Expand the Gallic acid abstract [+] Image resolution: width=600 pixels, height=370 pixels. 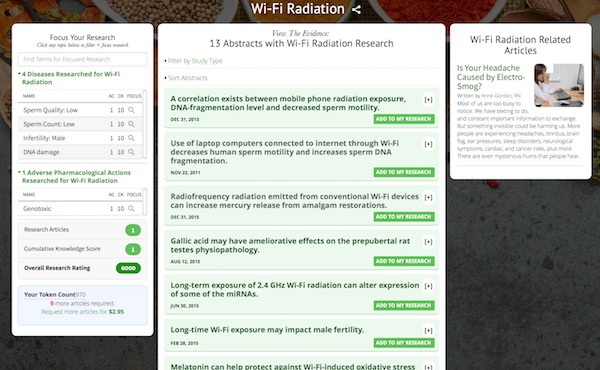click(x=429, y=242)
